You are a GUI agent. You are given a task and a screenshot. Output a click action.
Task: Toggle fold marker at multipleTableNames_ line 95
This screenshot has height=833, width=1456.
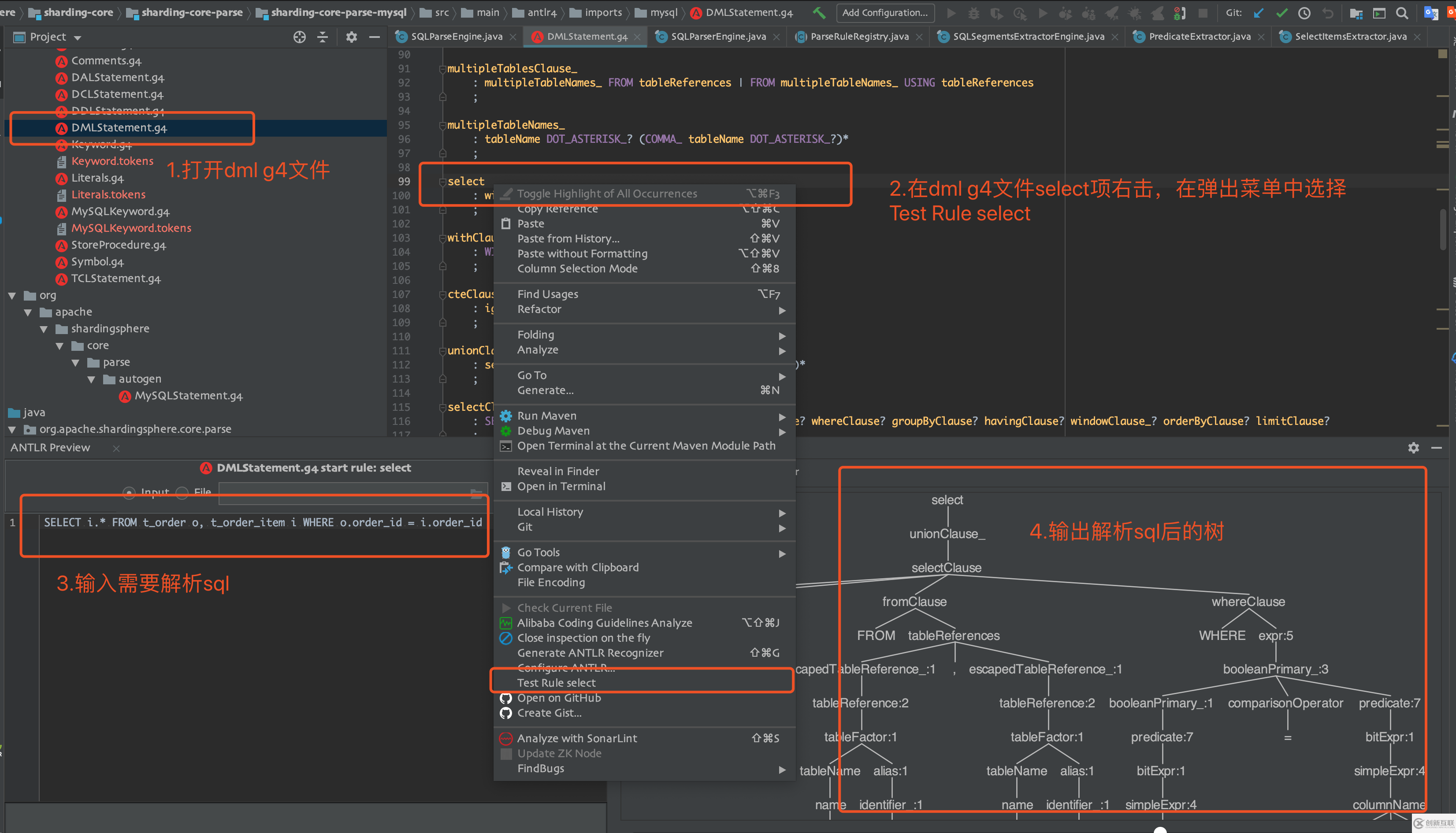point(442,125)
